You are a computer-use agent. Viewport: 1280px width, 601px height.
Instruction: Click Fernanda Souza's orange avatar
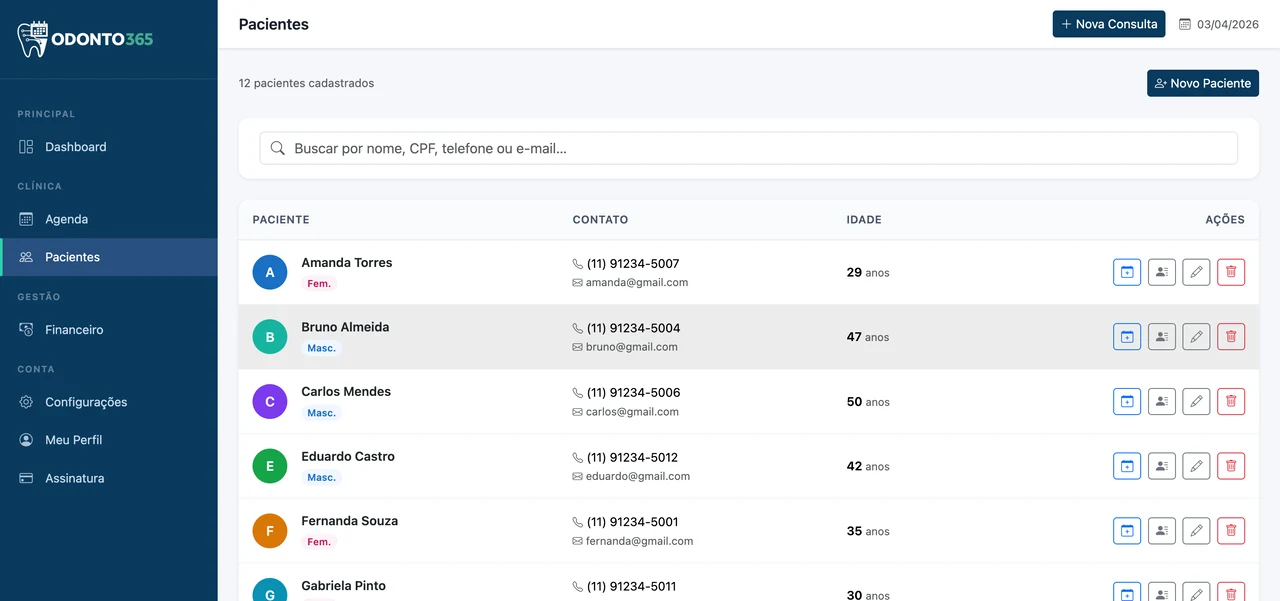tap(270, 531)
